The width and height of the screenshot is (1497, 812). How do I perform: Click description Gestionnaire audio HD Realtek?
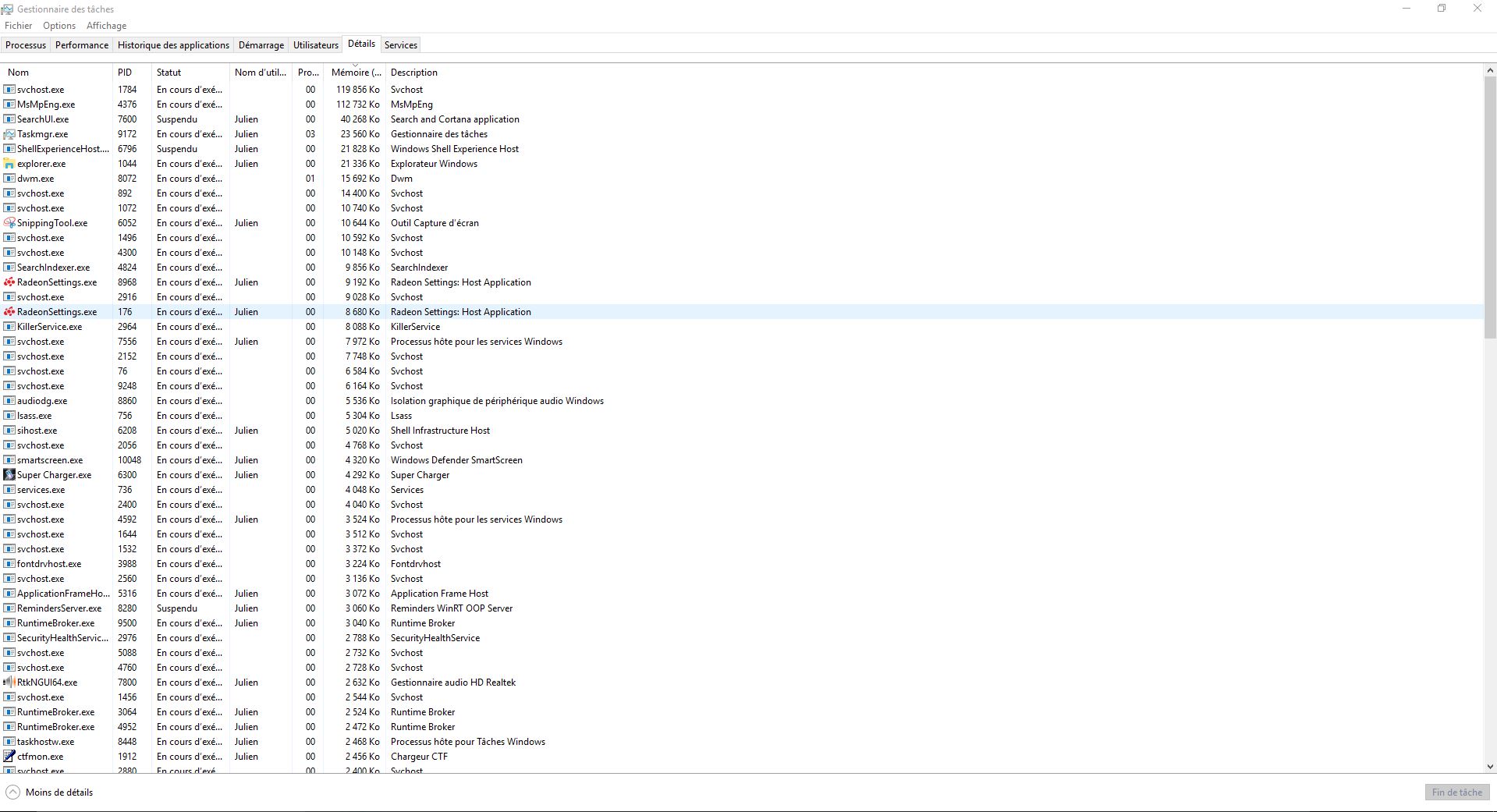[453, 683]
